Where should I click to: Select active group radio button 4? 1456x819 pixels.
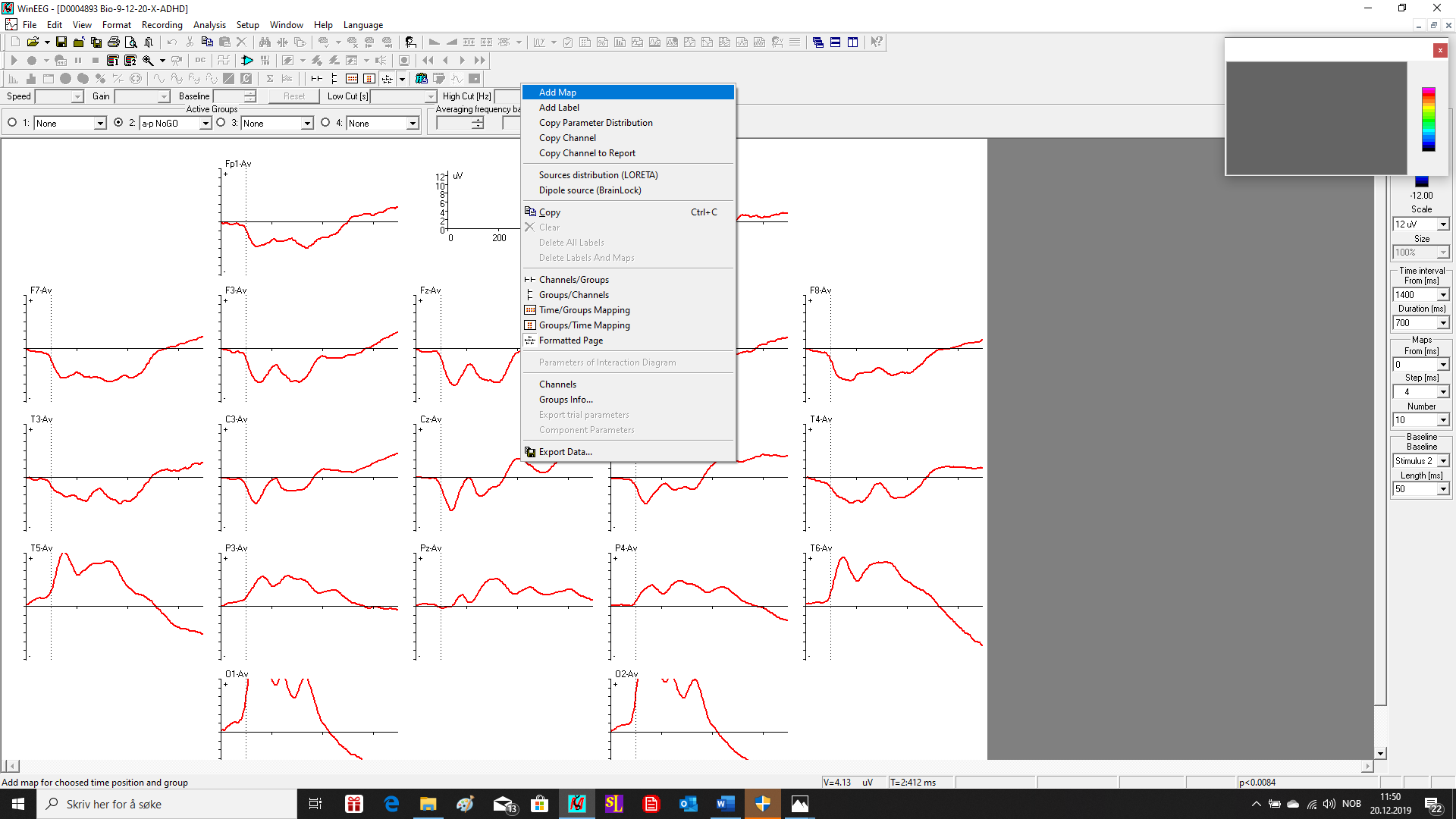326,123
